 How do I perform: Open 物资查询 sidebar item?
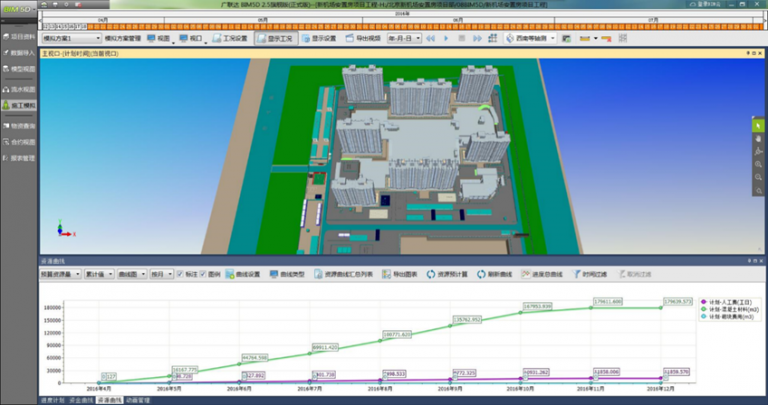click(x=20, y=126)
